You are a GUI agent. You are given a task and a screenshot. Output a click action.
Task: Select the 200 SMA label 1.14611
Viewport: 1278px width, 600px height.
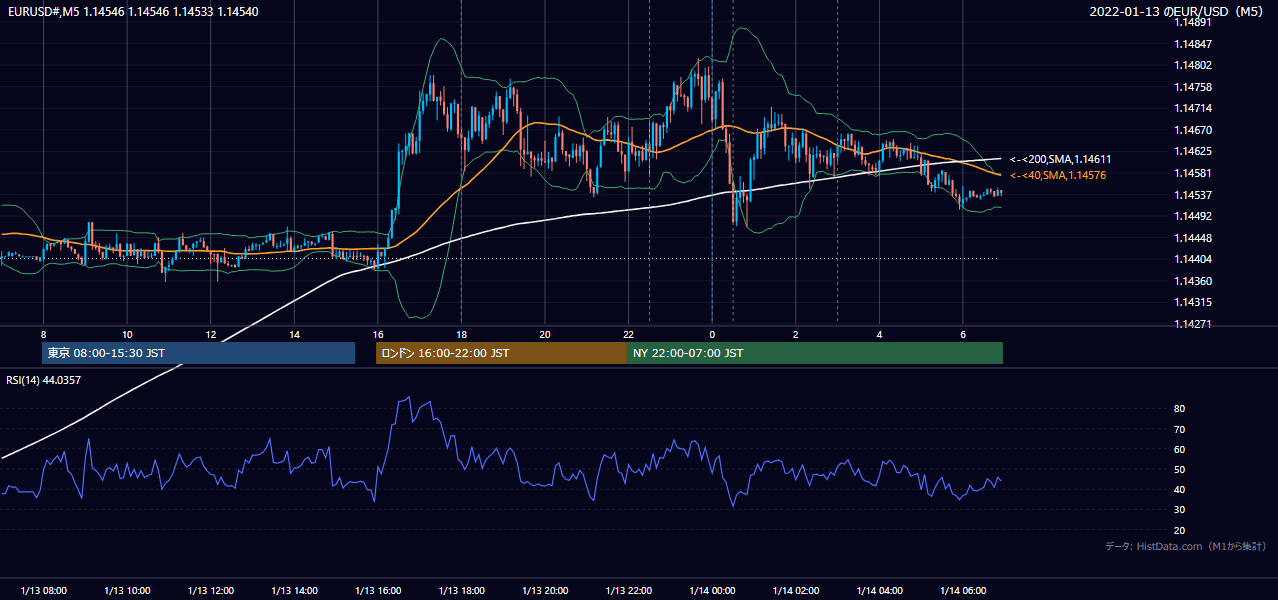[1060, 159]
